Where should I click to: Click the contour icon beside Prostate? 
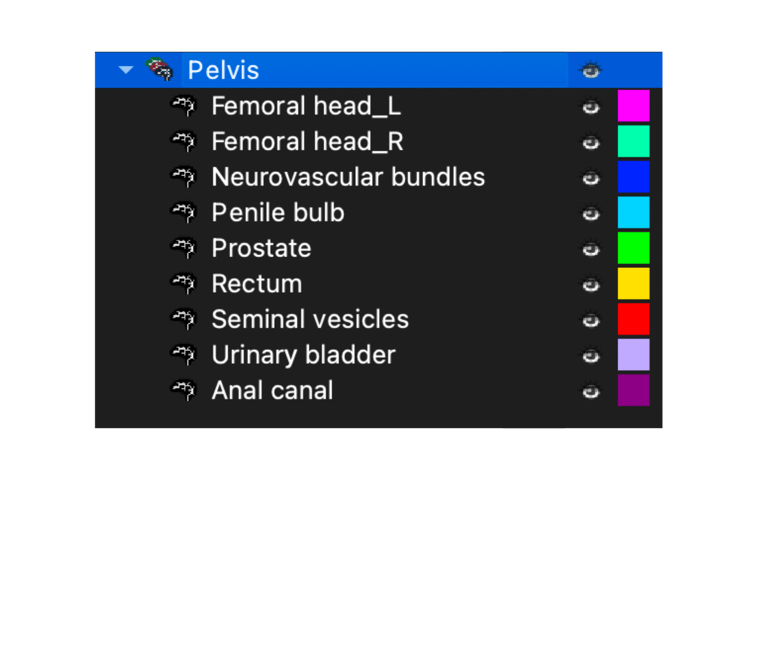click(182, 248)
